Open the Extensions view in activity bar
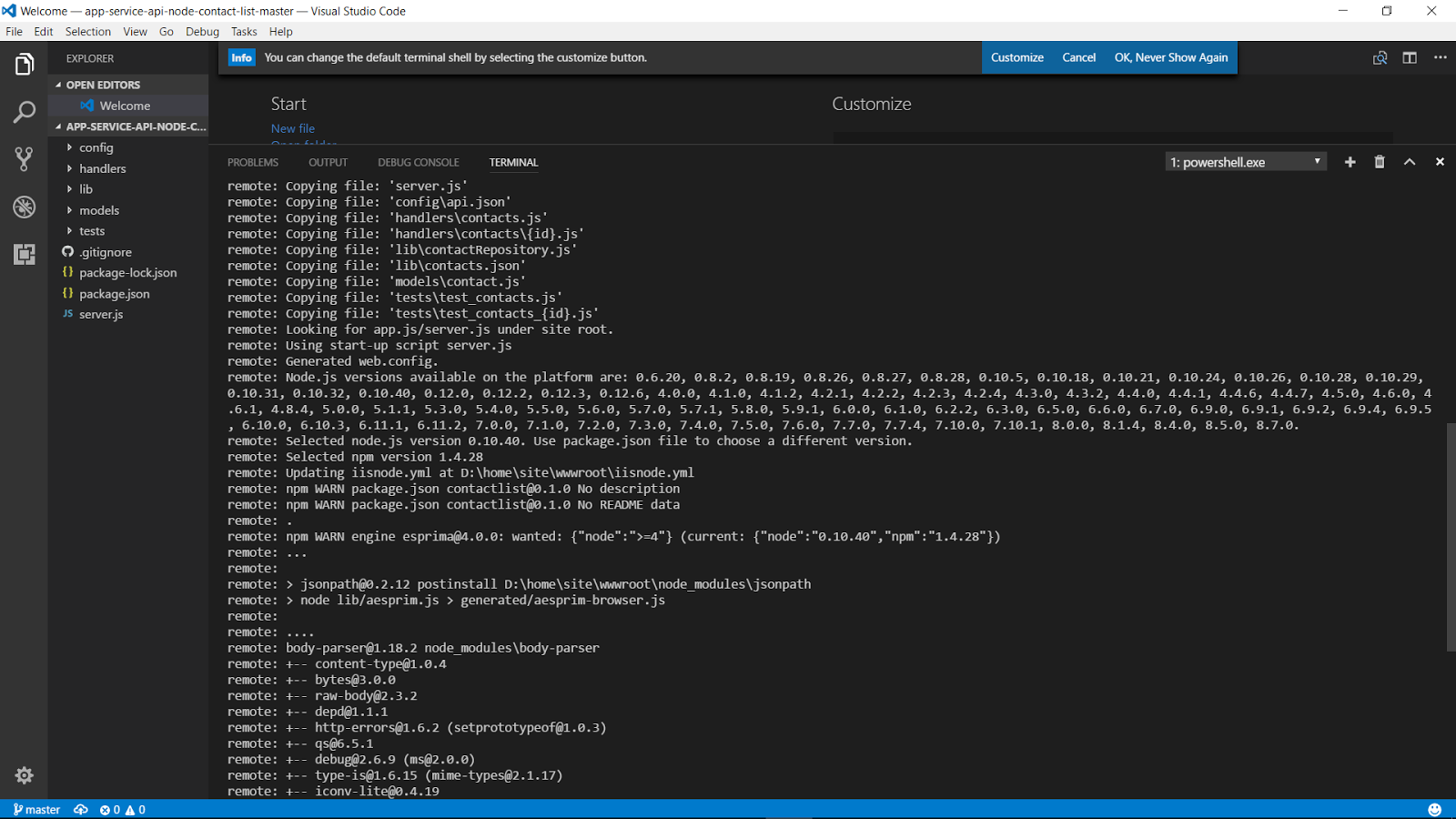Image resolution: width=1456 pixels, height=819 pixels. click(x=24, y=254)
